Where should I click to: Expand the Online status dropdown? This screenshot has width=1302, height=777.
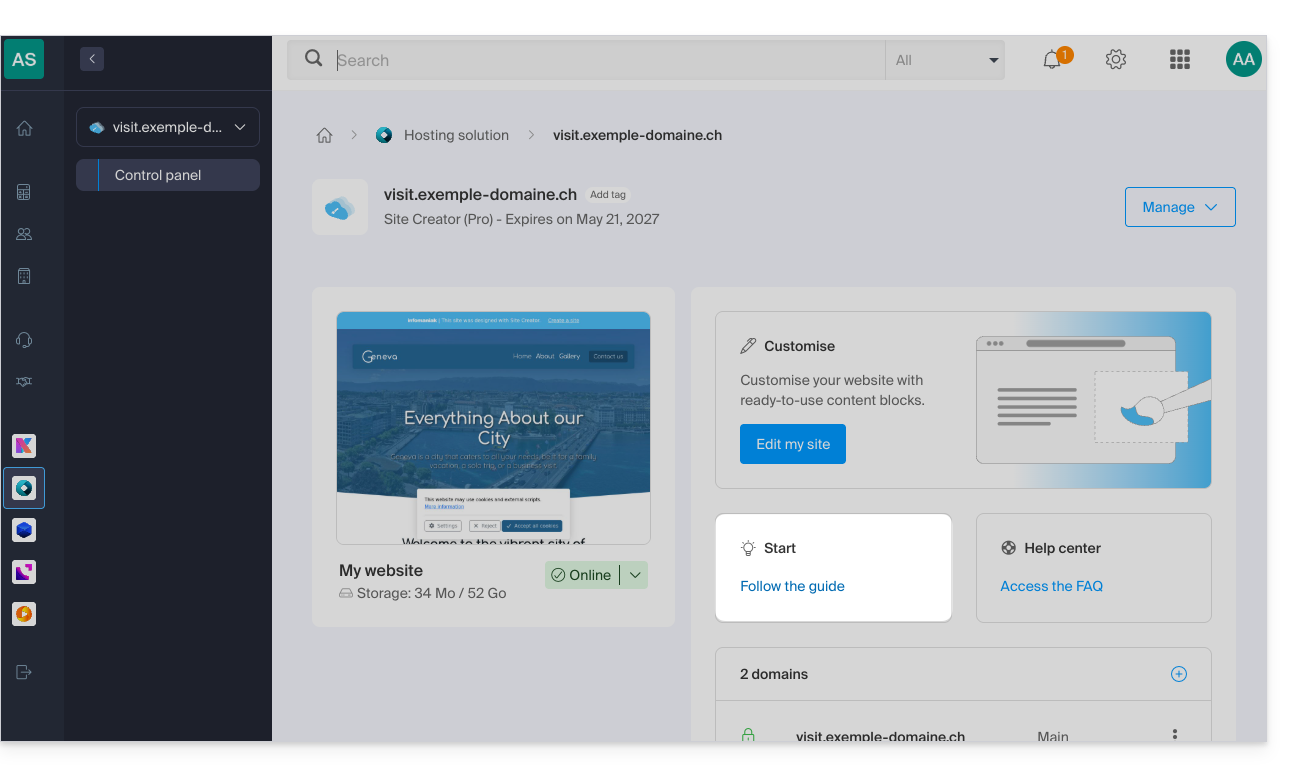coord(635,575)
